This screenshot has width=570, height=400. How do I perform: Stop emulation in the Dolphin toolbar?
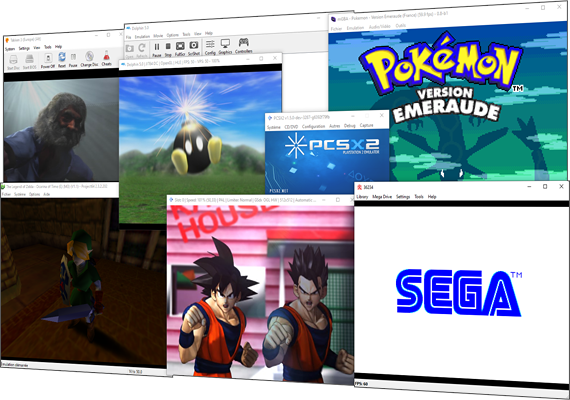(x=168, y=46)
